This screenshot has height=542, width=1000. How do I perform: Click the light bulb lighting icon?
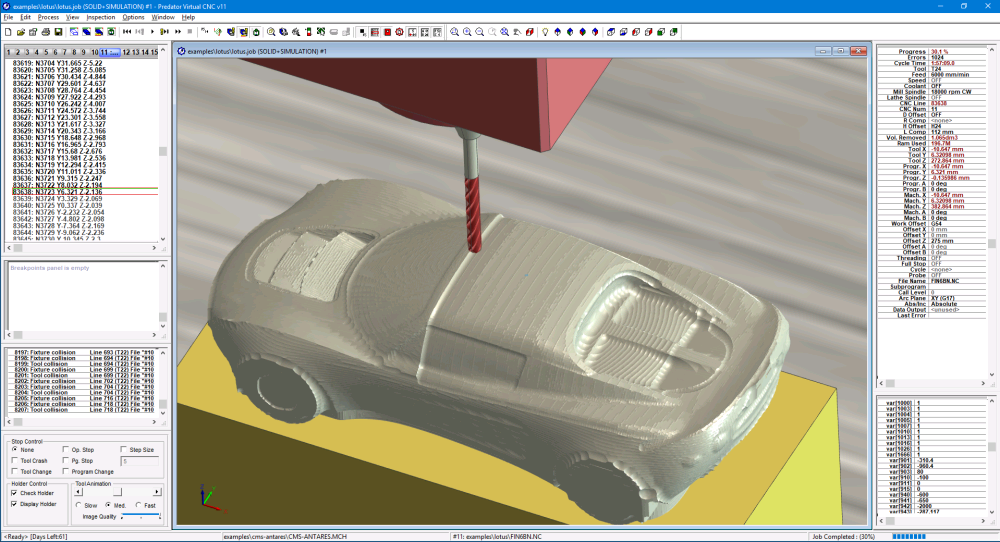click(x=544, y=32)
